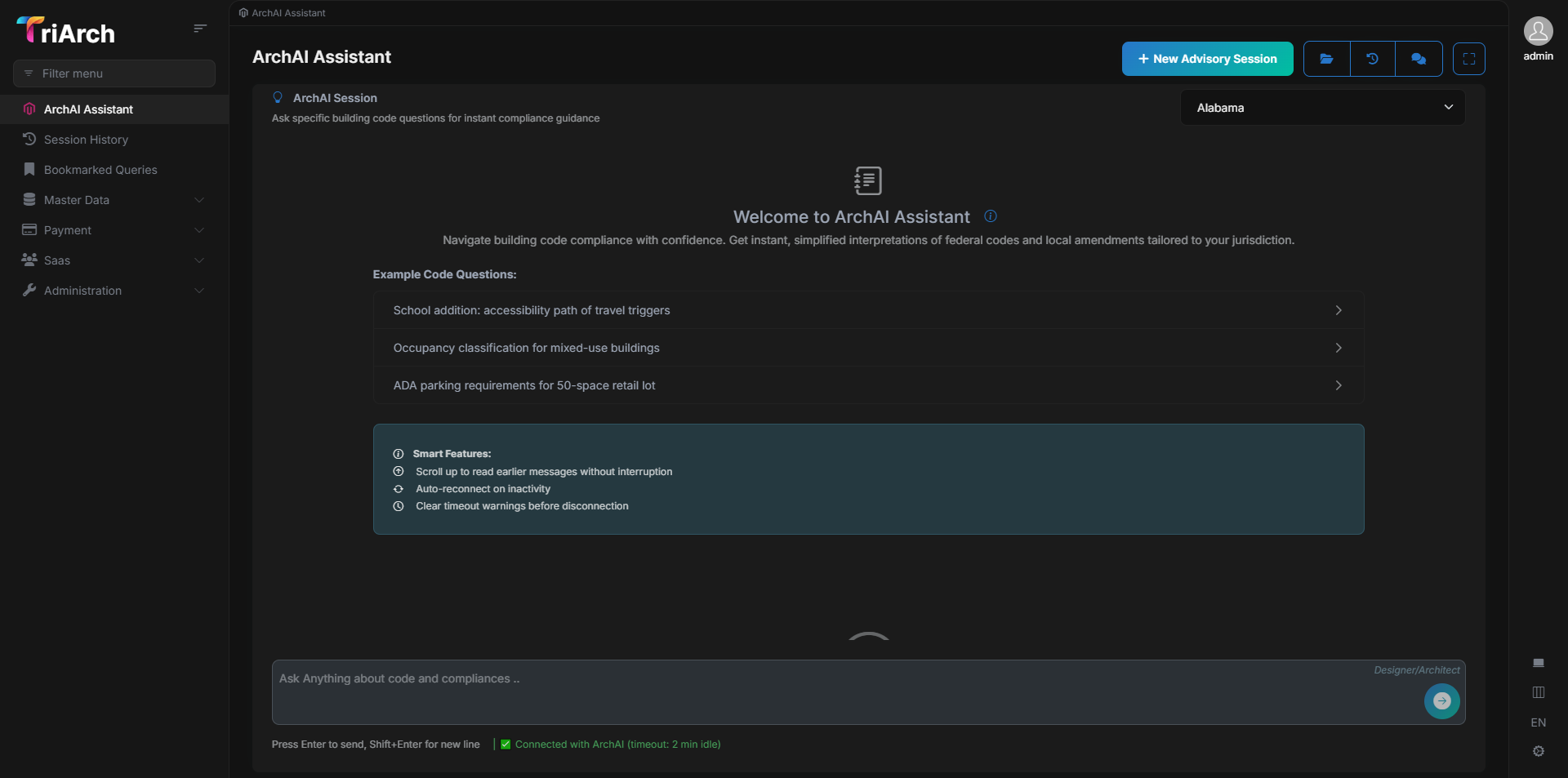The height and width of the screenshot is (778, 1568).
Task: Start a New Advisory Session
Action: [x=1206, y=58]
